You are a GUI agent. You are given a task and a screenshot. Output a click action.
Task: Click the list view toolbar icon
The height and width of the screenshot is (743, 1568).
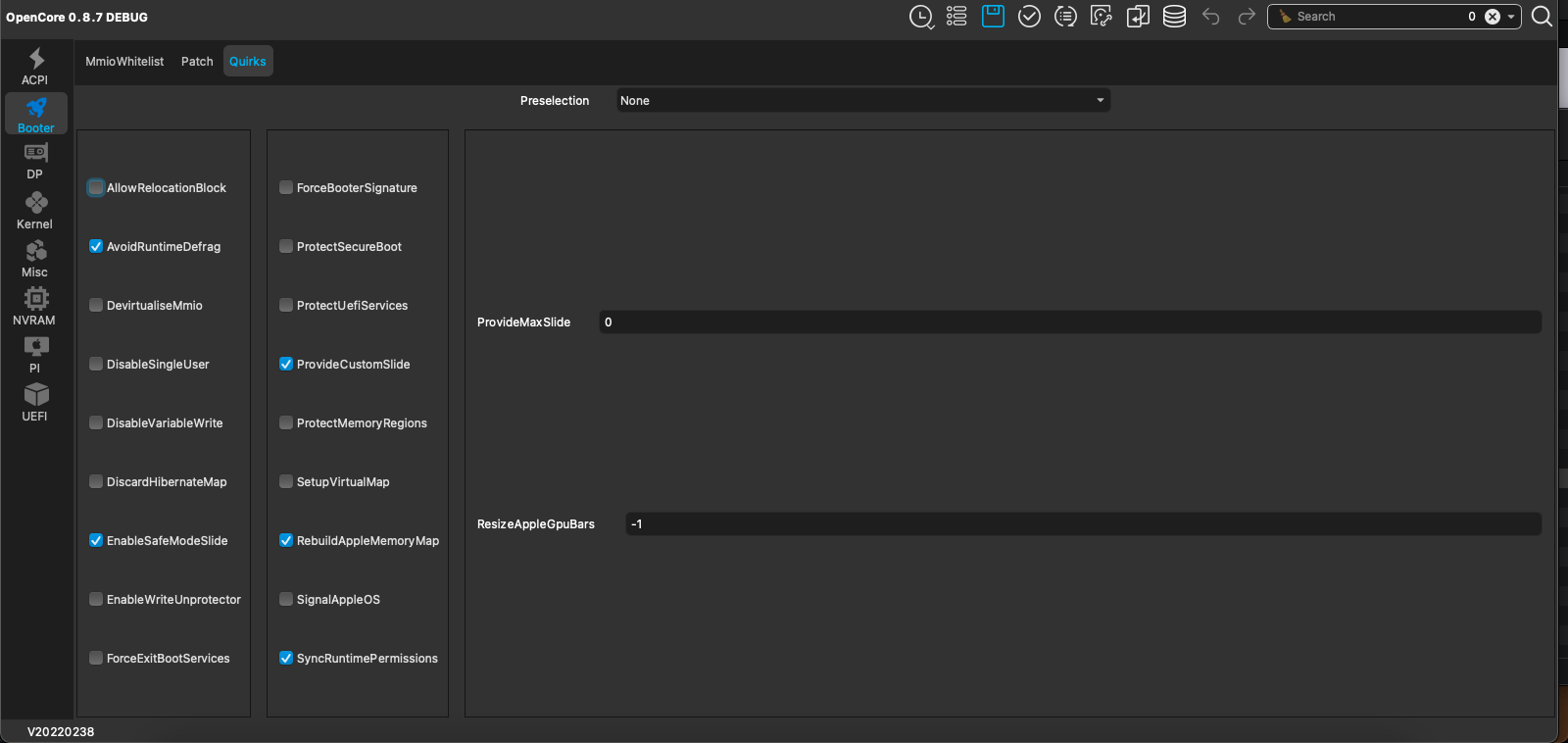(956, 17)
